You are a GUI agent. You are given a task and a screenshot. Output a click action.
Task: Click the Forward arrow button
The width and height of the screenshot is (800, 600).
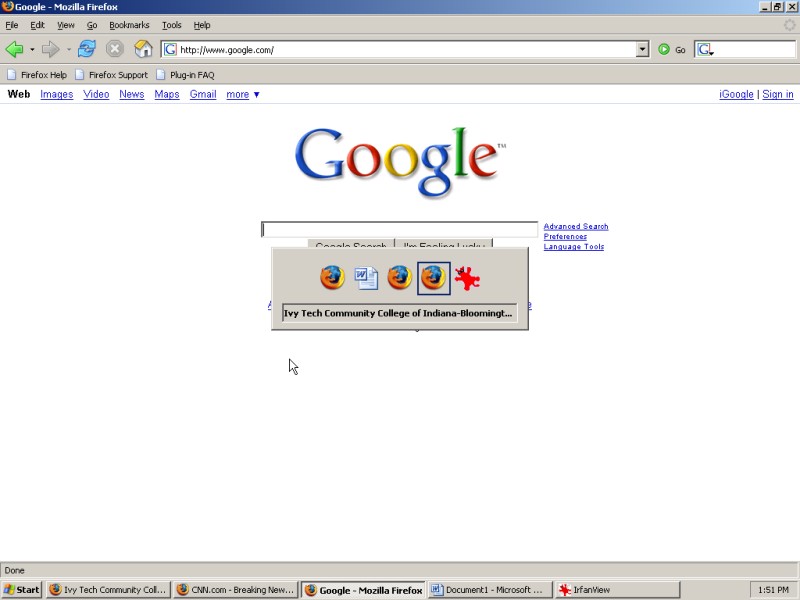click(50, 49)
